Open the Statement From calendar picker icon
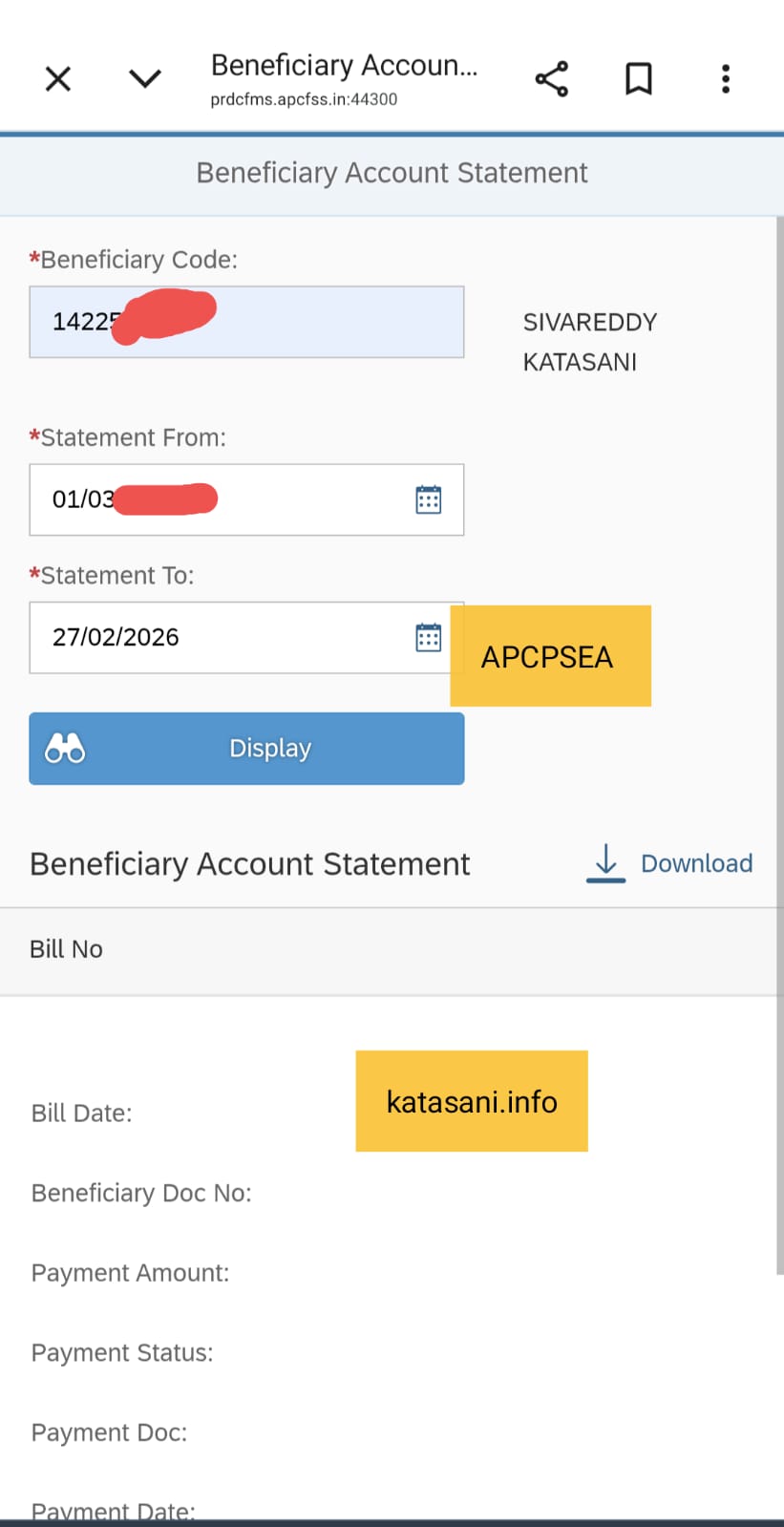This screenshot has height=1527, width=784. (x=428, y=499)
